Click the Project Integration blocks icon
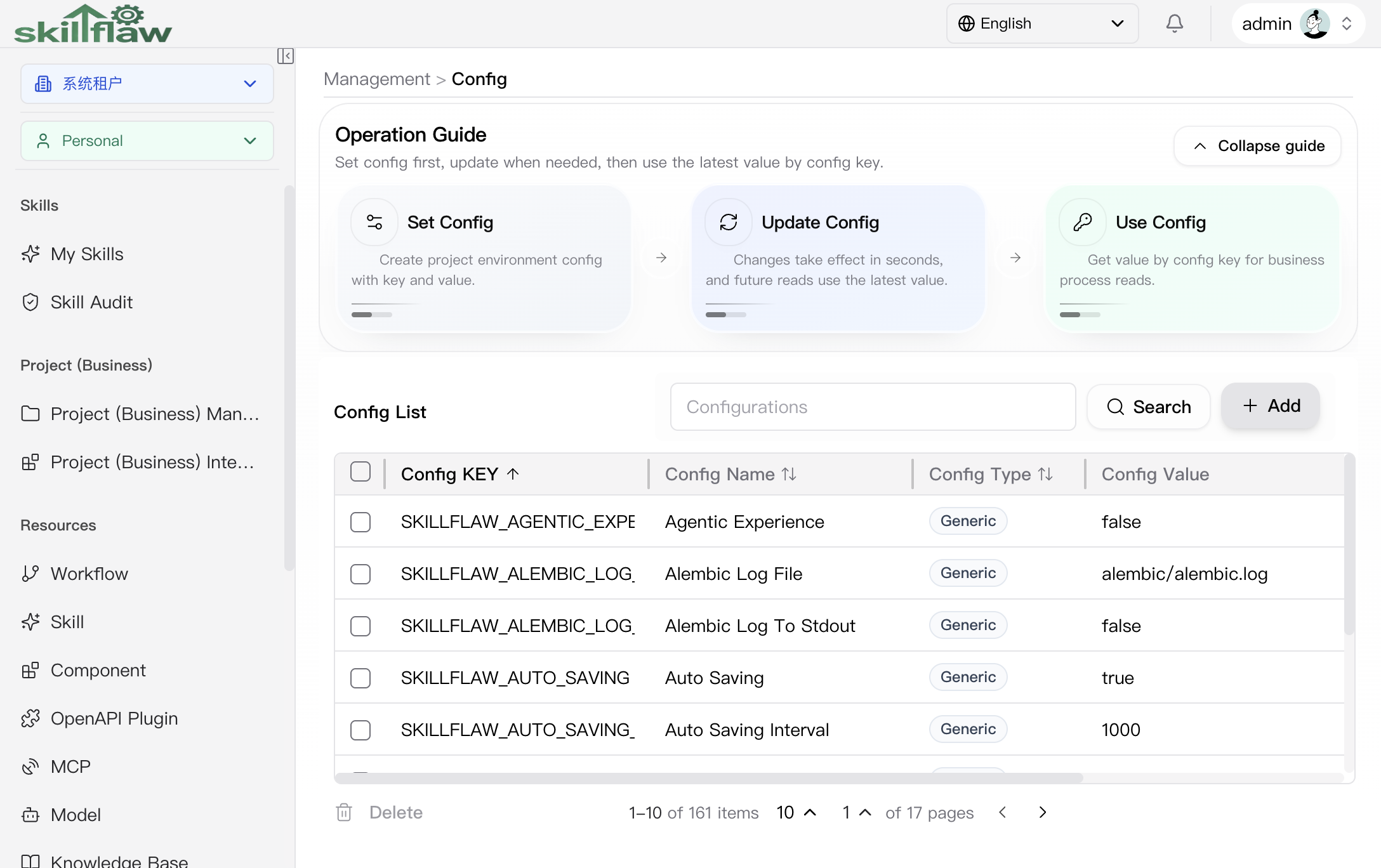The width and height of the screenshot is (1381, 868). click(30, 462)
